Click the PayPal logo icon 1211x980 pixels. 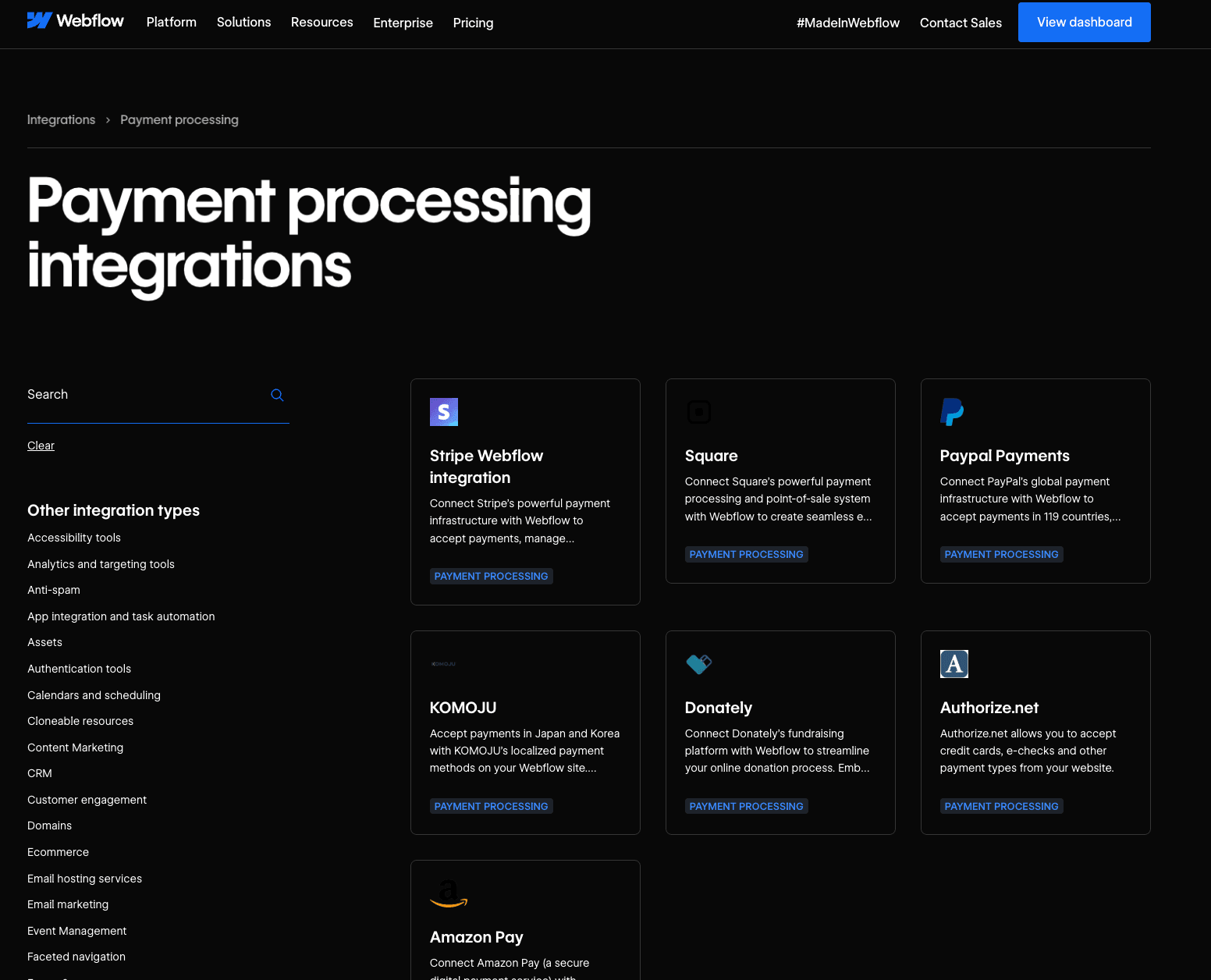click(x=952, y=412)
